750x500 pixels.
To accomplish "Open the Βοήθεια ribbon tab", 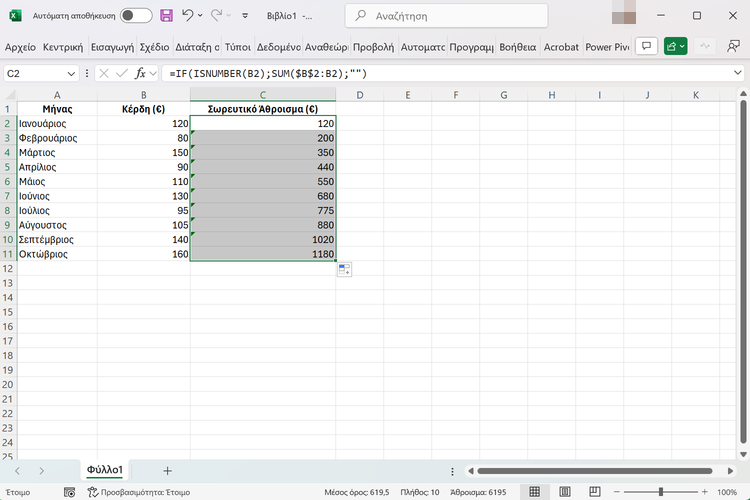I will [518, 47].
